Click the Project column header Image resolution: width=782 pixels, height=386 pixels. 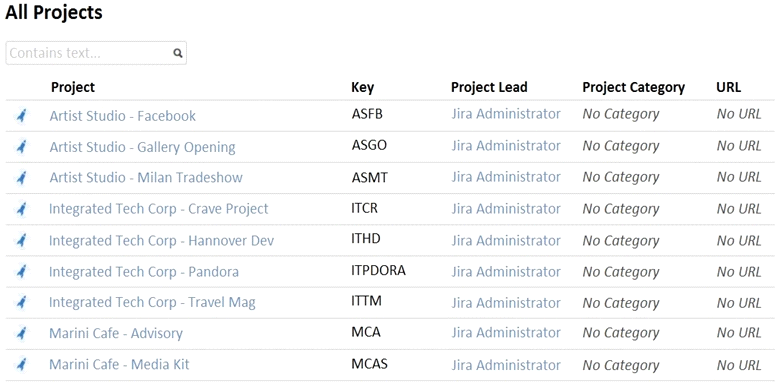pos(73,87)
